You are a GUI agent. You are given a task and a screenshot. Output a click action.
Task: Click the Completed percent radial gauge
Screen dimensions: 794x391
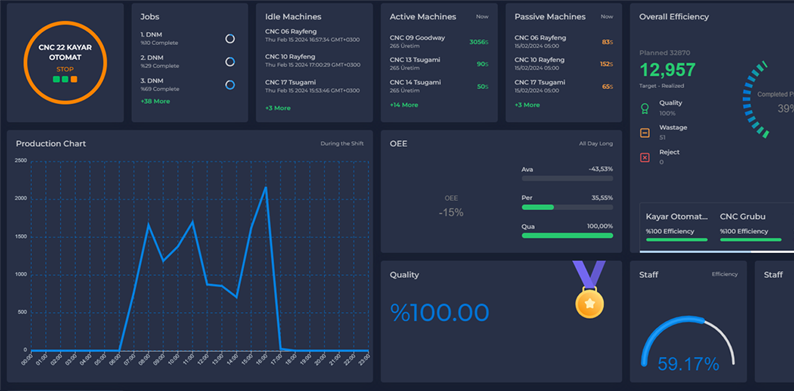click(768, 100)
